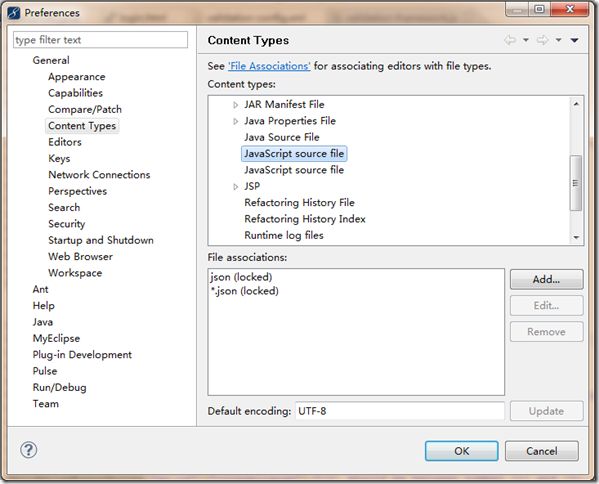
Task: Select Java Properties File content type
Action: pyautogui.click(x=290, y=121)
